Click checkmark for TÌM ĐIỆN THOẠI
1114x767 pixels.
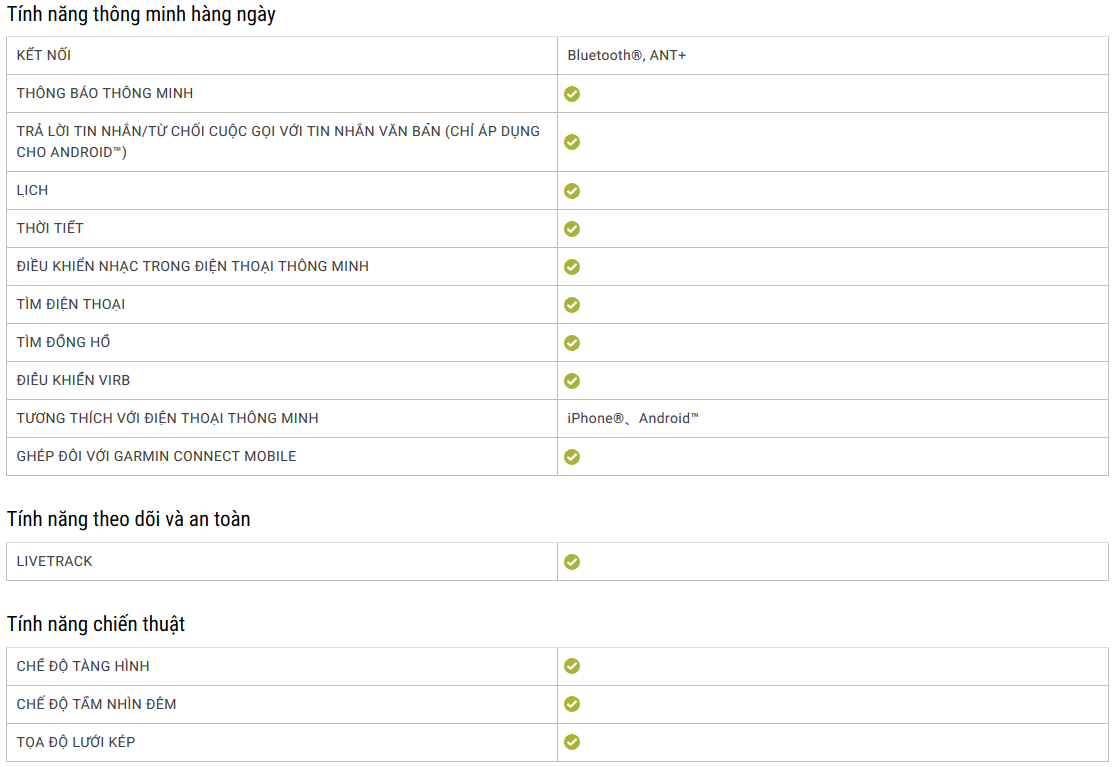[x=572, y=305]
